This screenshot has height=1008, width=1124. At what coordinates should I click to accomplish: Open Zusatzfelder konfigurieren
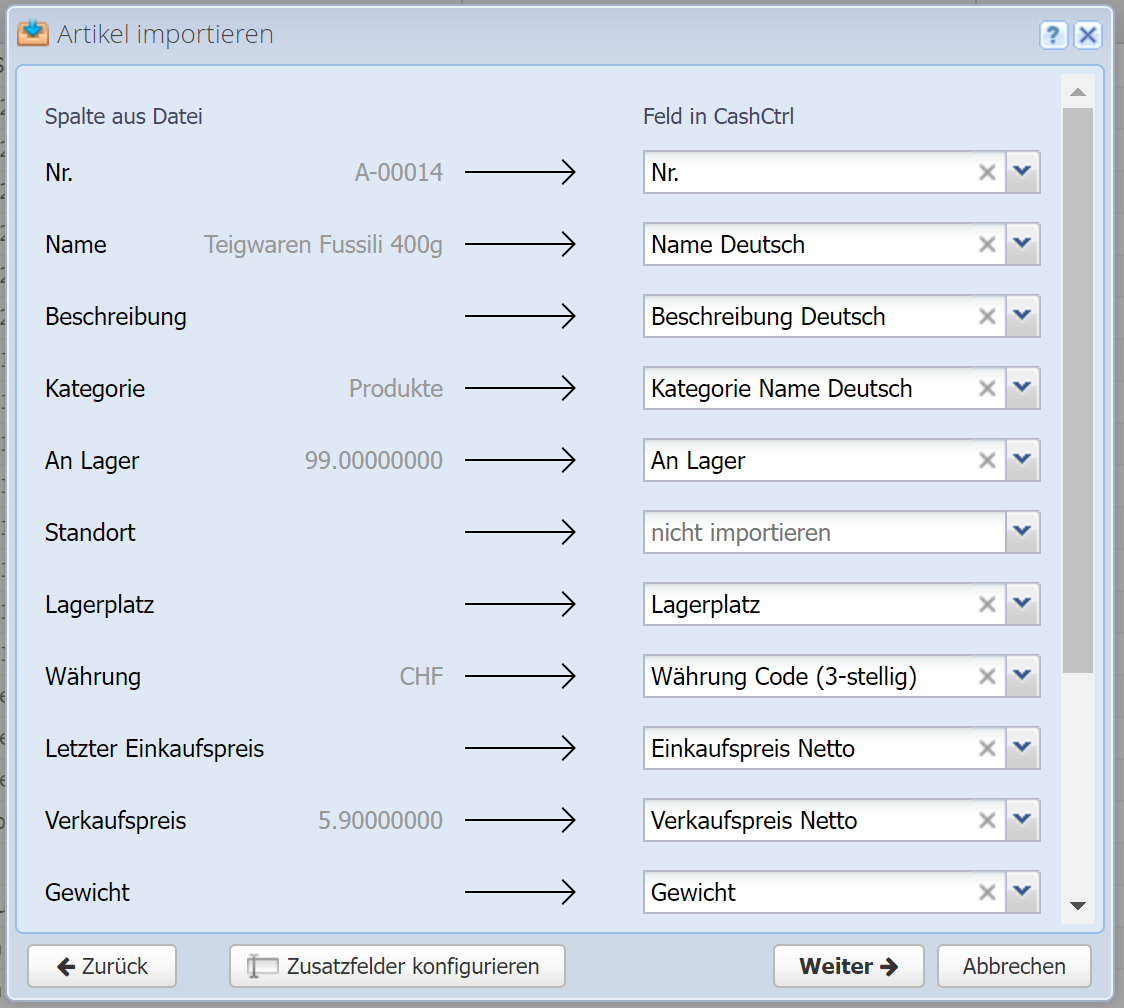(x=397, y=966)
